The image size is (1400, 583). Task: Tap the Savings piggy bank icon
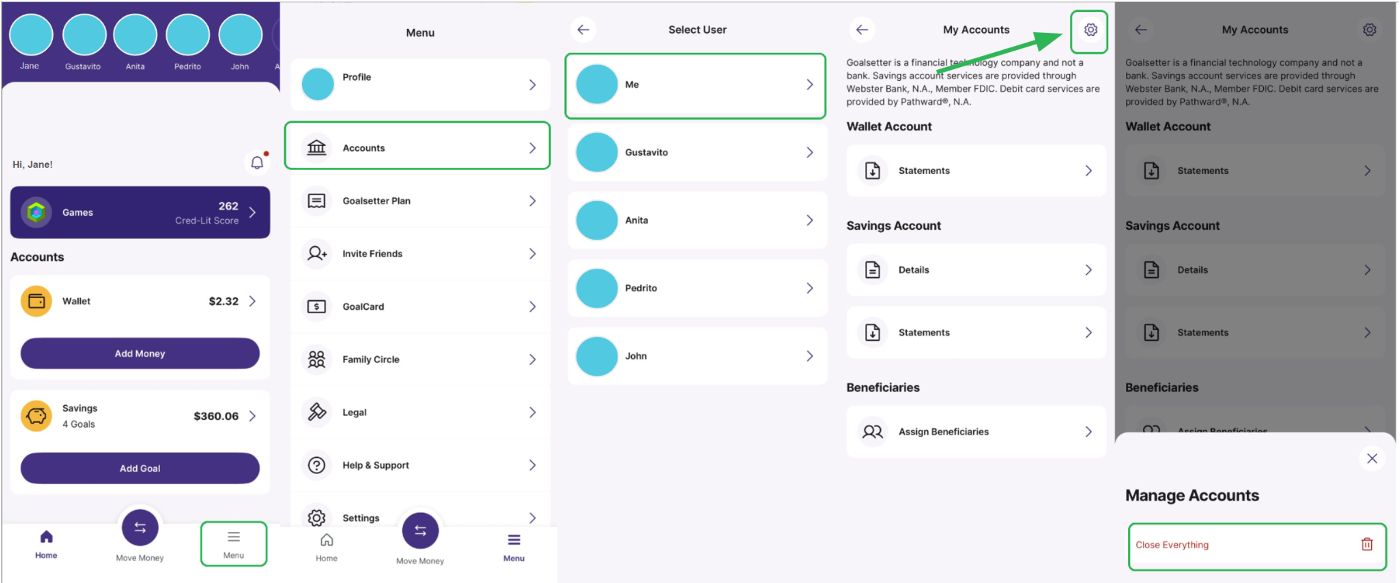tap(37, 415)
